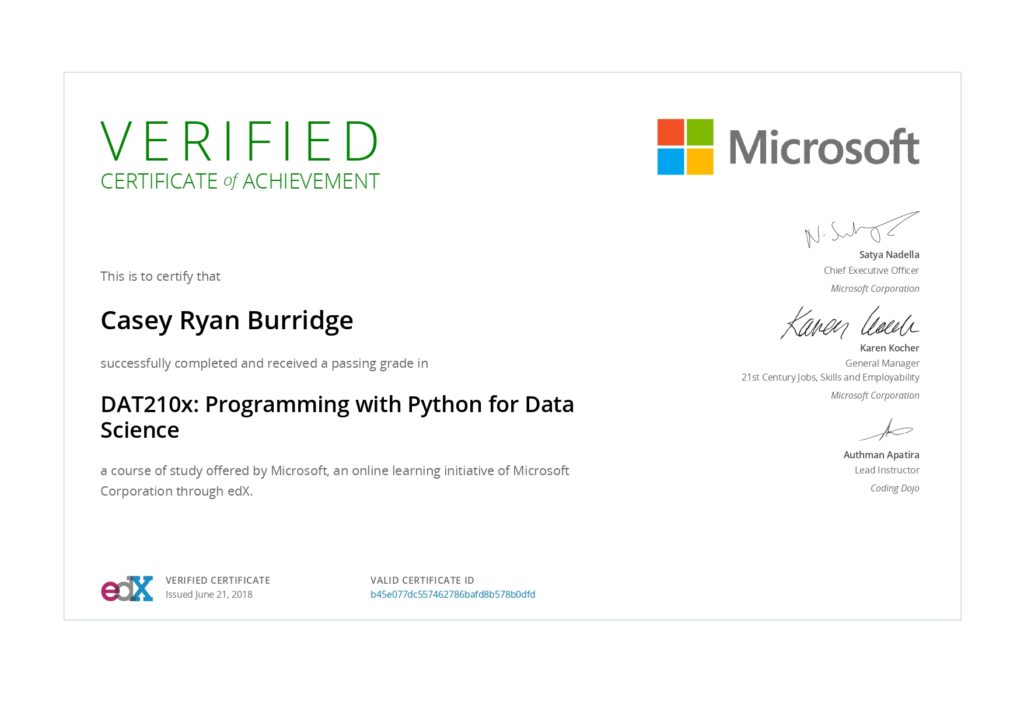Click the Microsoft Corporation italic text under Satya Nadella
This screenshot has height=725, width=1024.
874,288
